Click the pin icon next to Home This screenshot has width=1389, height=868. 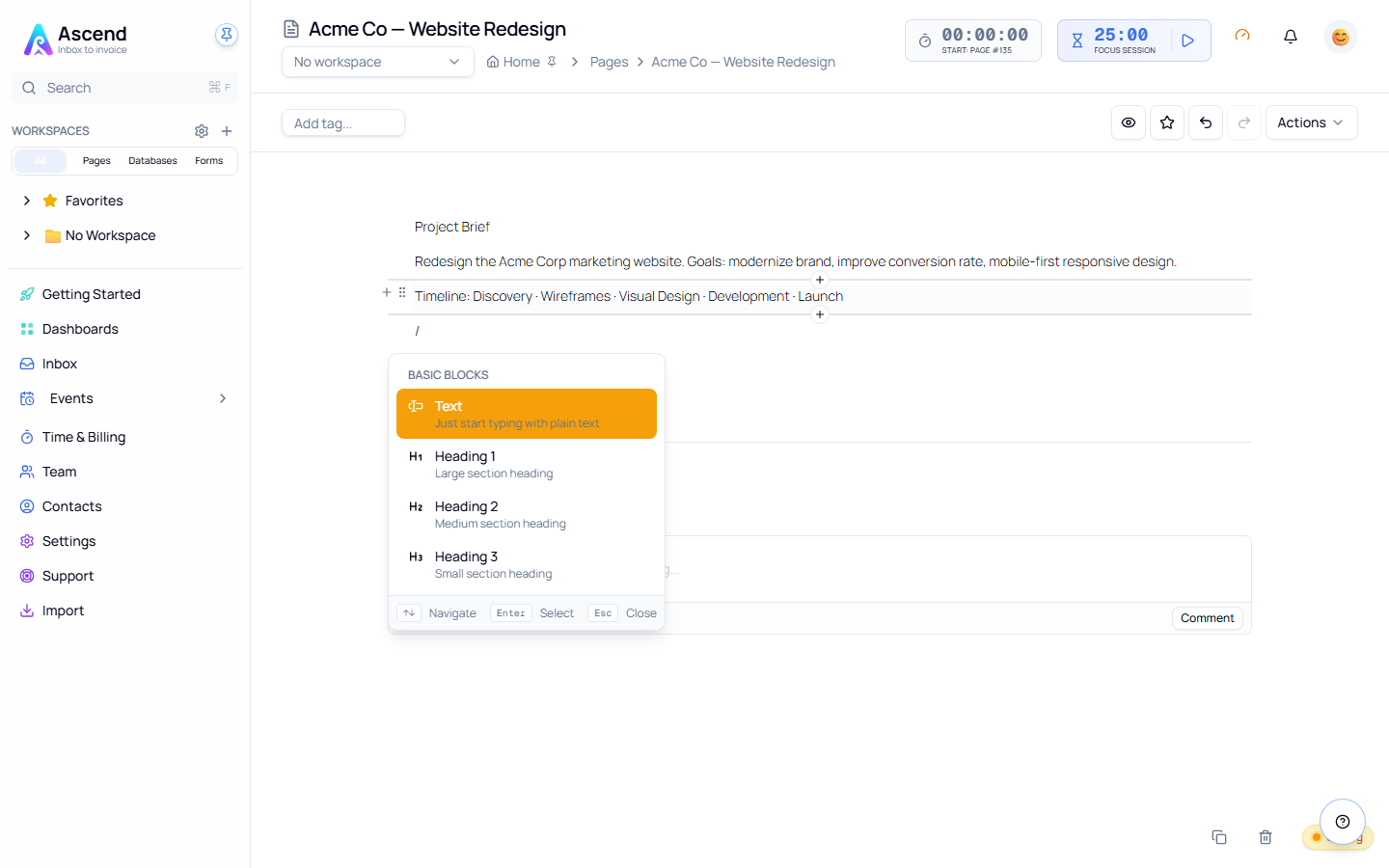tap(552, 62)
